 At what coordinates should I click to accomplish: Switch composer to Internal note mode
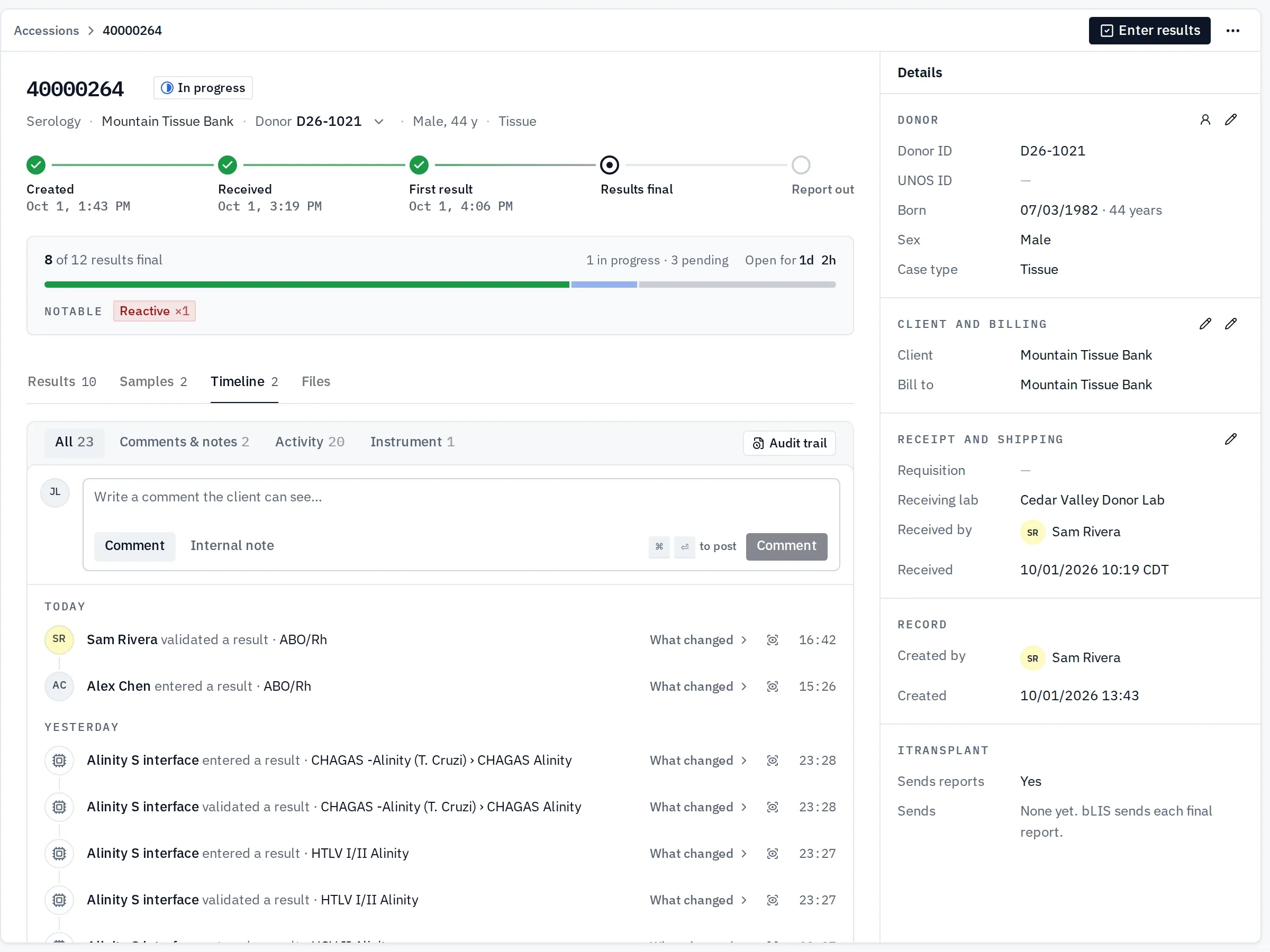[232, 546]
